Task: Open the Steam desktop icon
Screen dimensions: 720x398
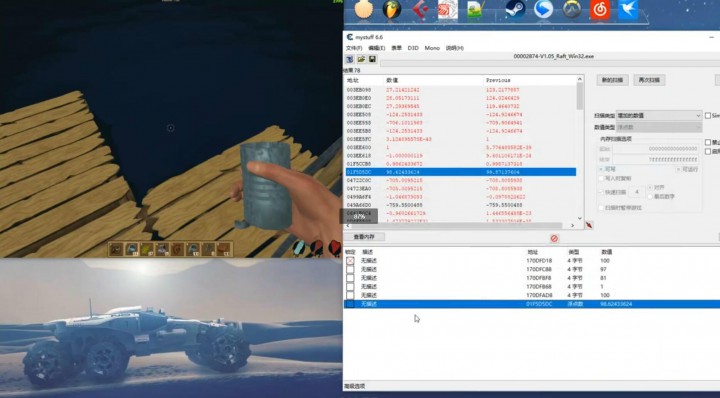Action: tap(515, 10)
